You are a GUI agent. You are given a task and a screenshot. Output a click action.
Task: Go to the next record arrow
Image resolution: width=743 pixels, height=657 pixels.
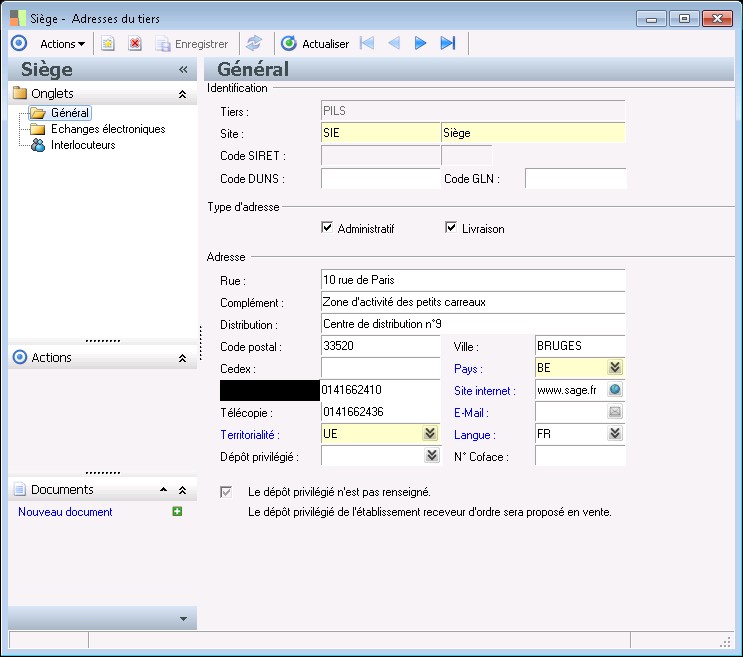click(421, 43)
